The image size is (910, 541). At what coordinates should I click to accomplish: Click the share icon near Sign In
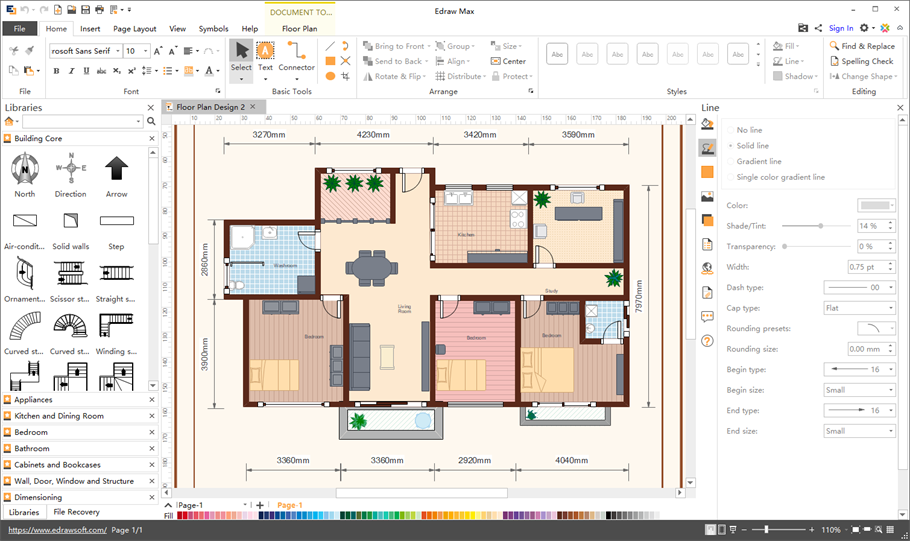(x=818, y=29)
